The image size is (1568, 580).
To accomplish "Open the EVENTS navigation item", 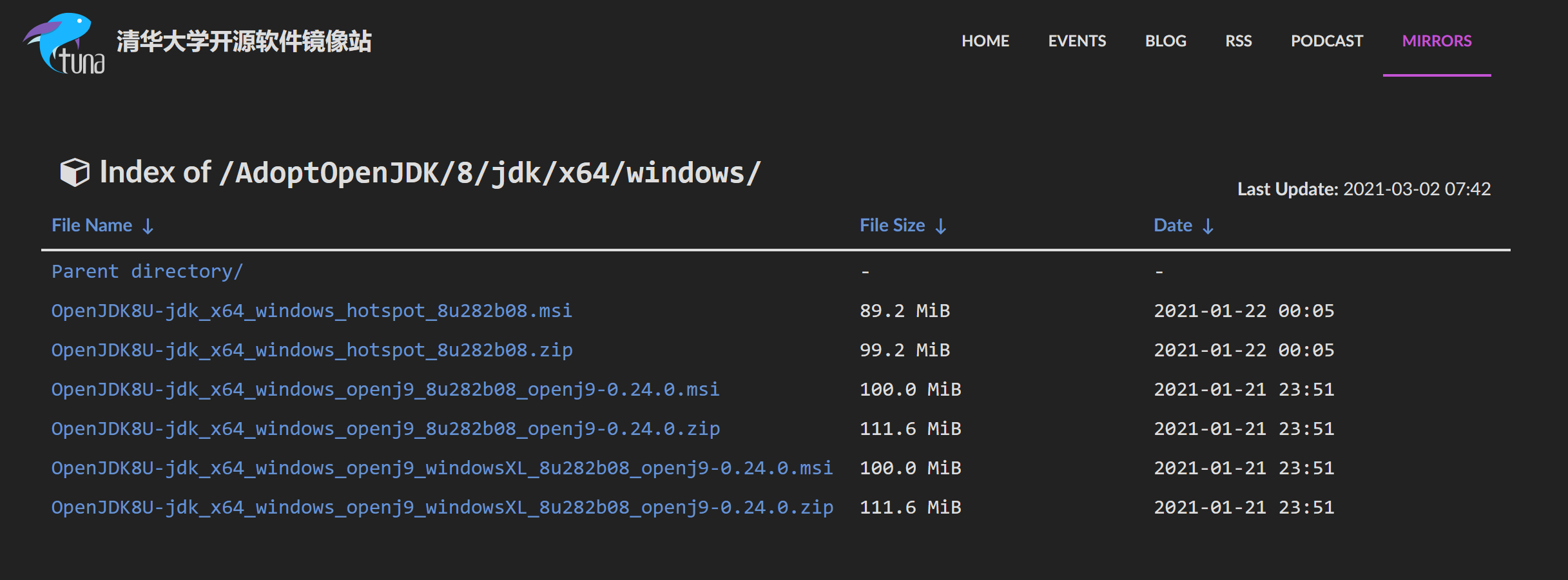I will (x=1077, y=41).
